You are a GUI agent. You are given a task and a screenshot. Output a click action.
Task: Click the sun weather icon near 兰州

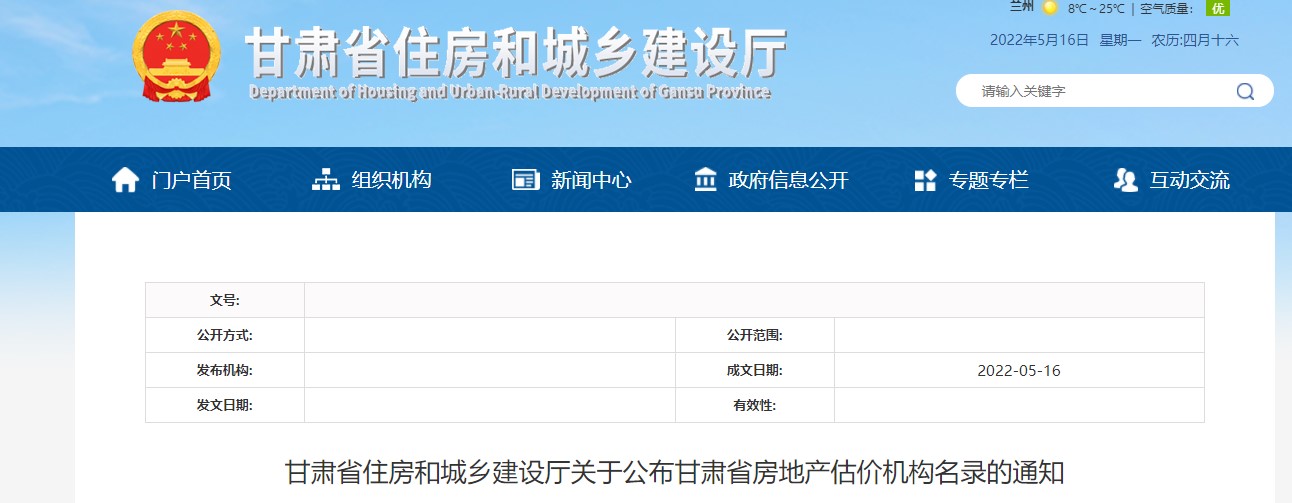pos(1049,8)
